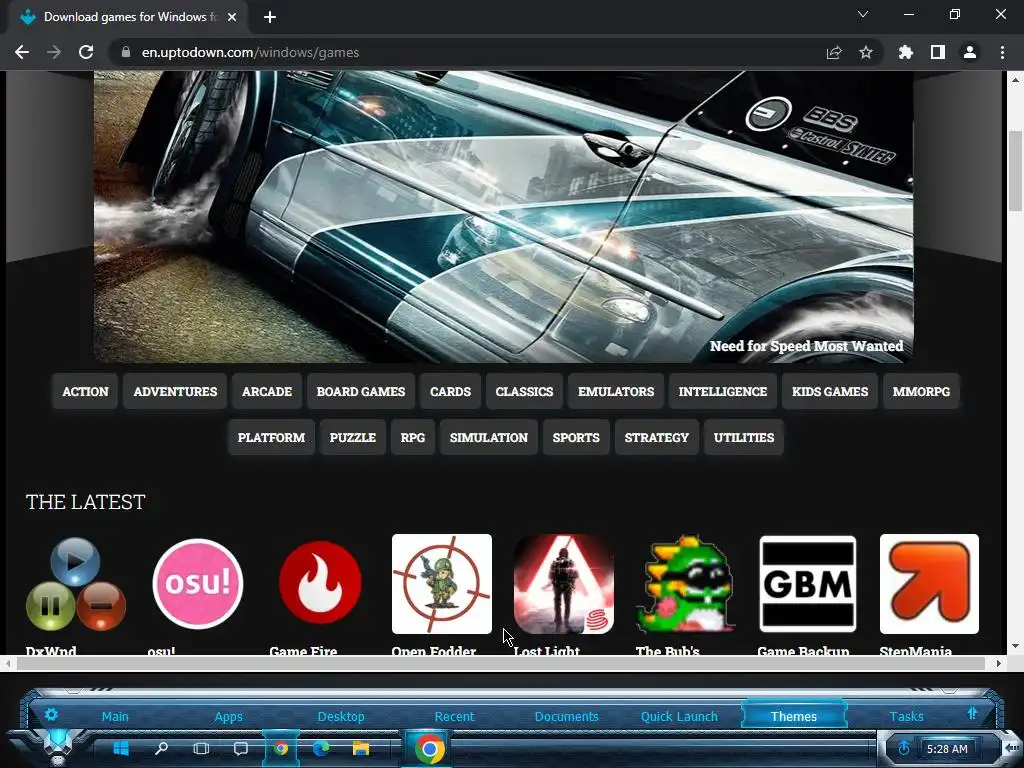1024x768 pixels.
Task: Click the browser forward arrow
Action: click(x=54, y=52)
